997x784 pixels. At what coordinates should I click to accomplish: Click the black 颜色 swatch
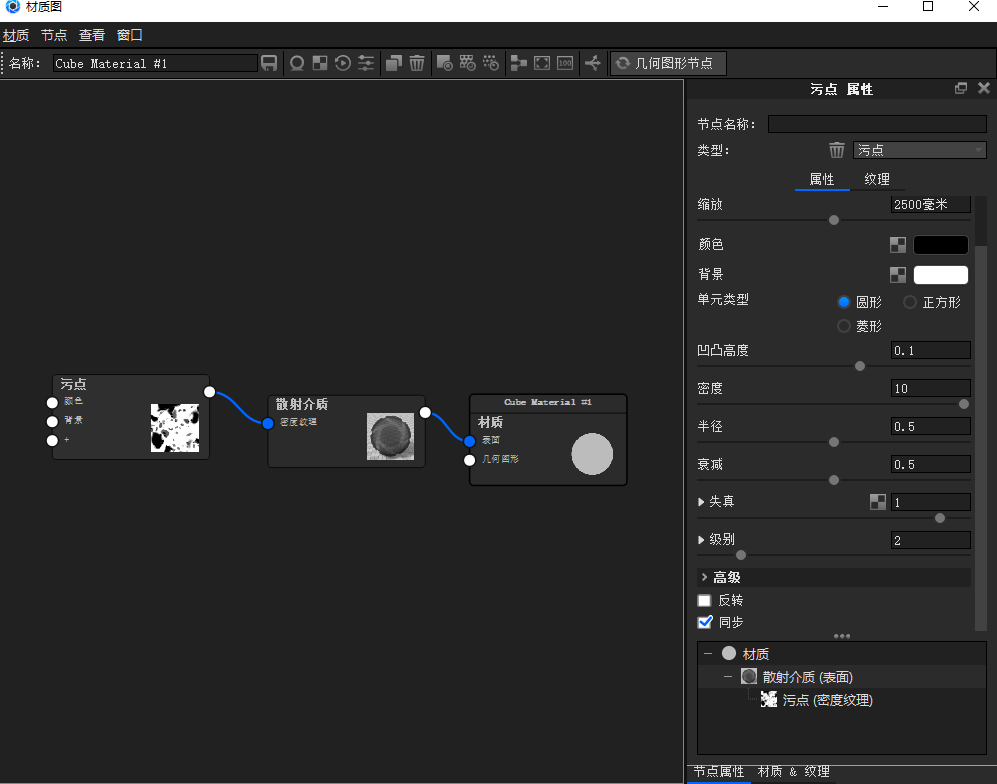[940, 245]
